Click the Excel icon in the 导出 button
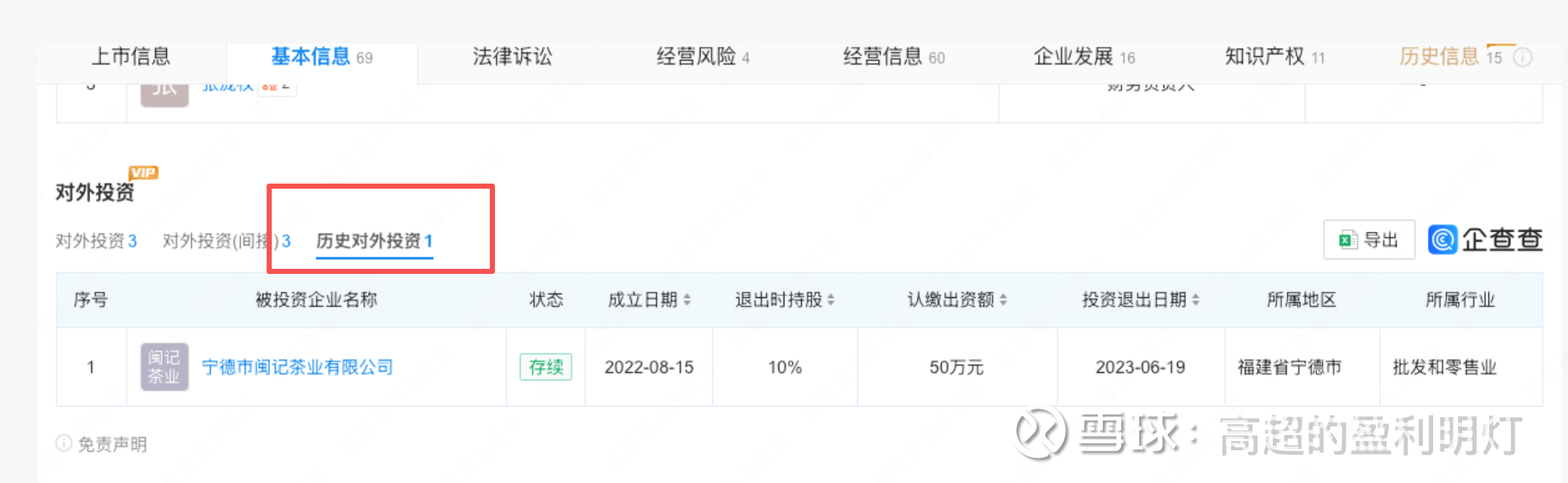 (1347, 240)
